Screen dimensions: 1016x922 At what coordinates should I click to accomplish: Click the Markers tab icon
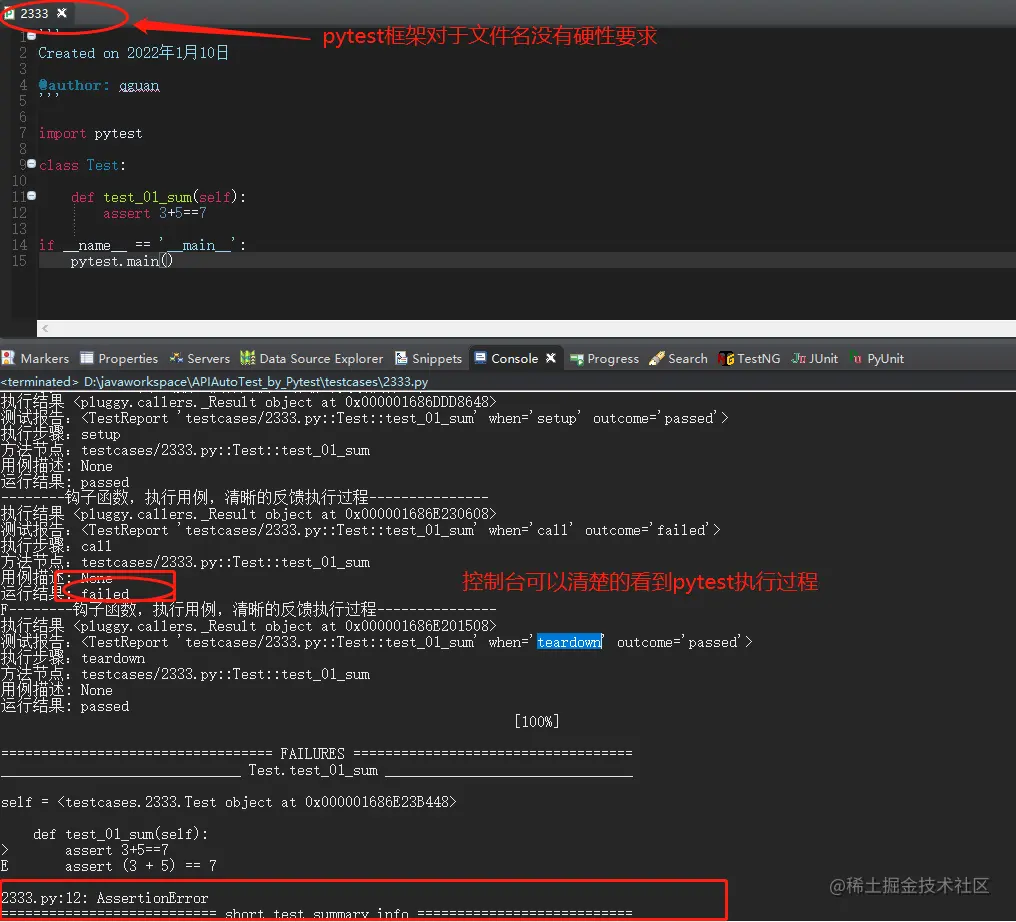coord(8,358)
